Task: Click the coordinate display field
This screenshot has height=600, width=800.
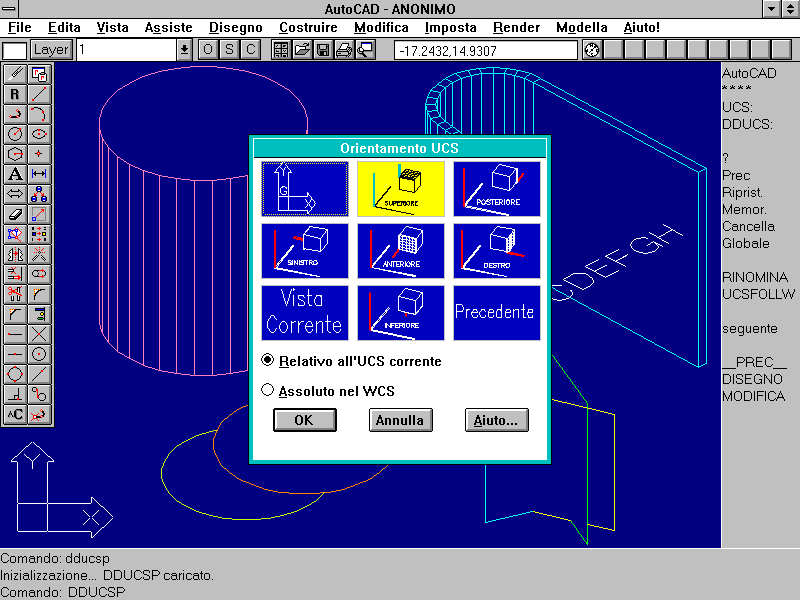Action: click(486, 51)
